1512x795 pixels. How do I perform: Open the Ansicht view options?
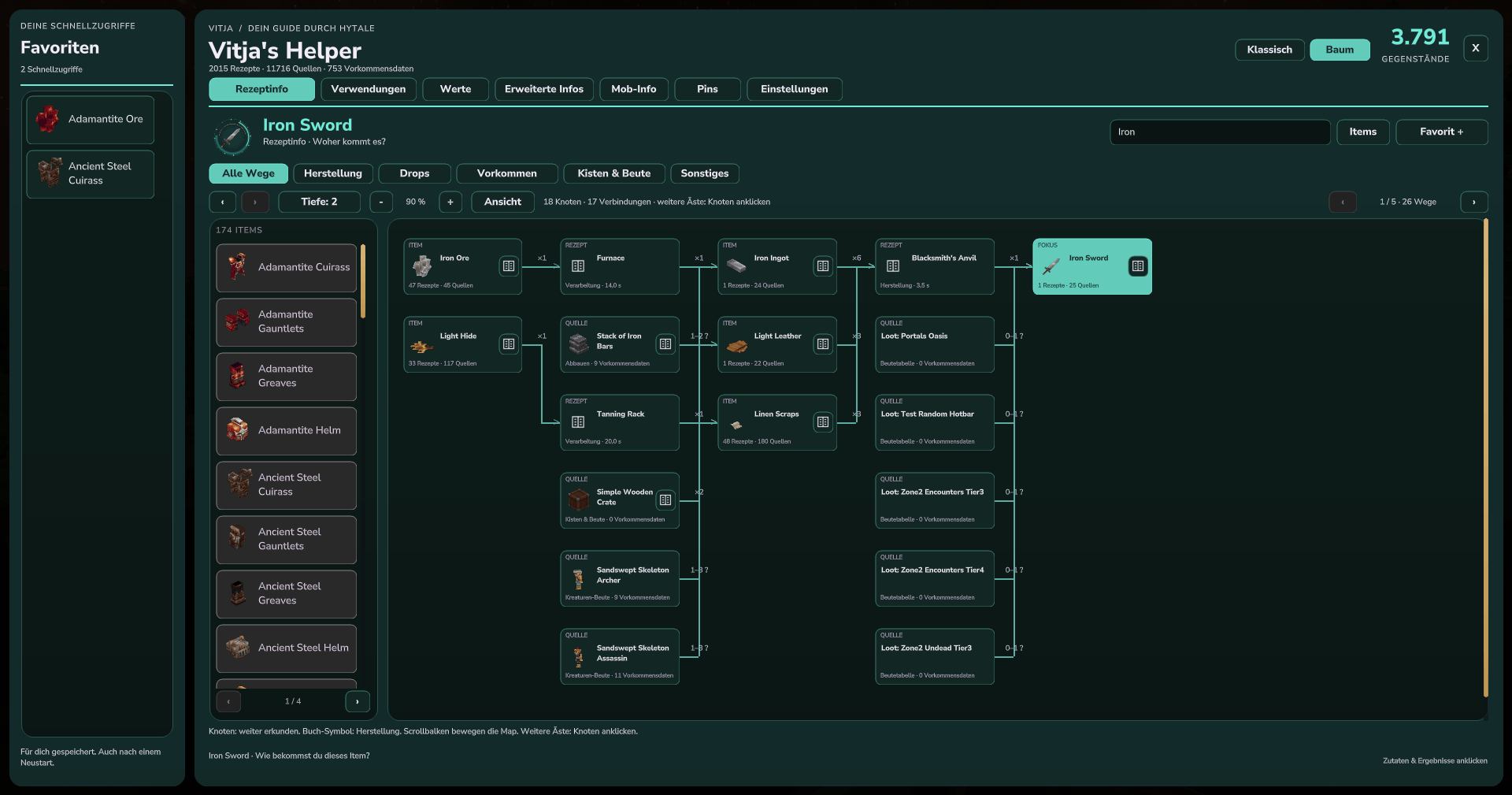pyautogui.click(x=502, y=202)
